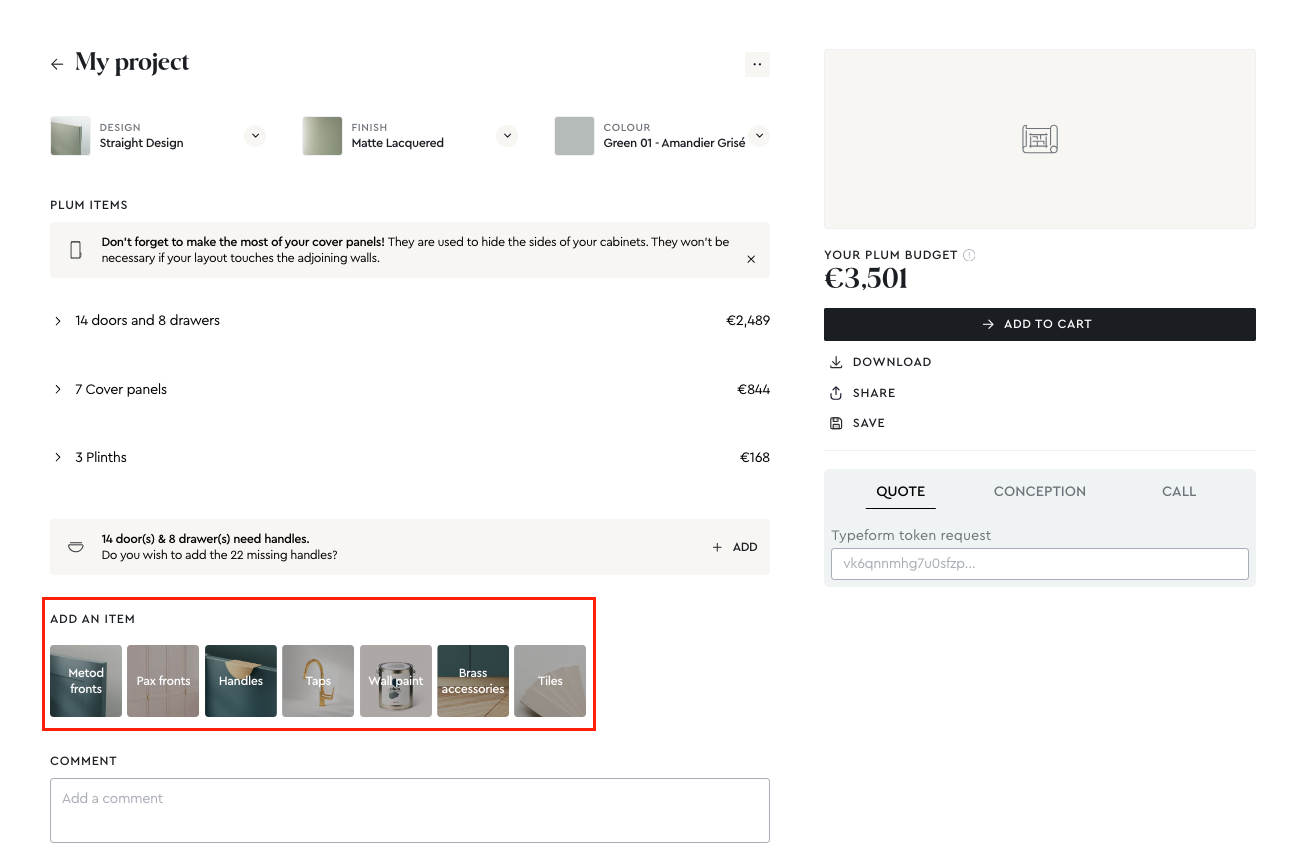Screen dimensions: 1291x853
Task: Select the Green 01 colour swatch
Action: (574, 136)
